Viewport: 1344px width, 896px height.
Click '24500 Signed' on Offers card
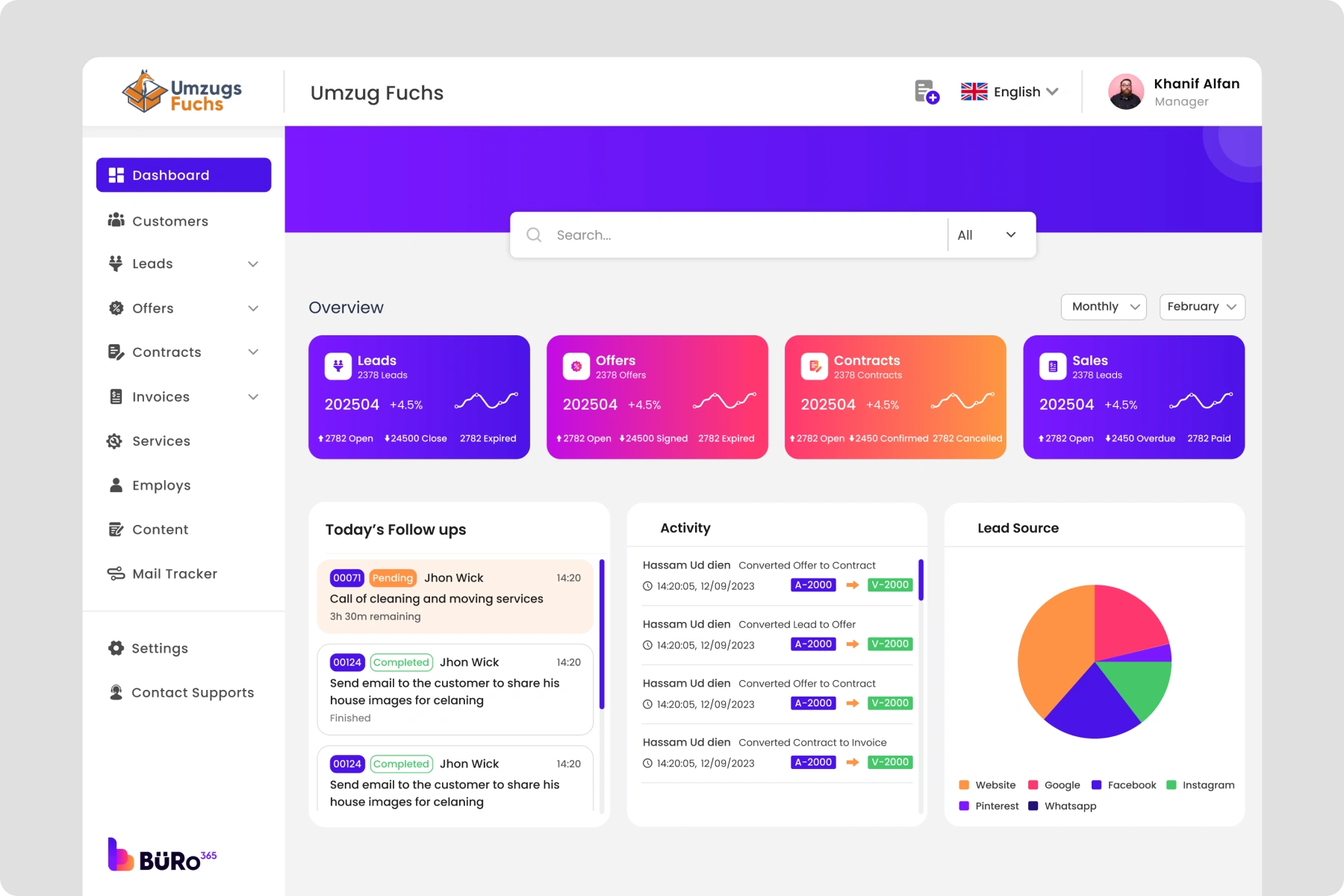coord(653,438)
